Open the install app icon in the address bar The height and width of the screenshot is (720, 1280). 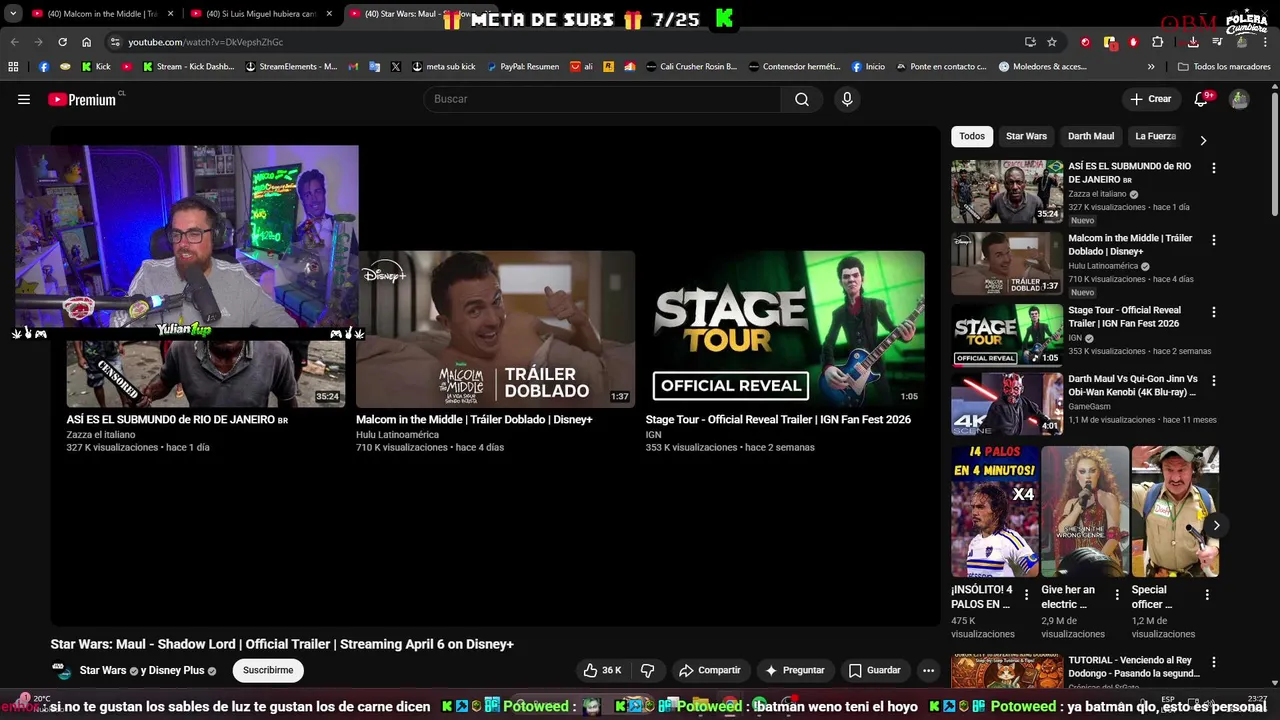click(1030, 42)
